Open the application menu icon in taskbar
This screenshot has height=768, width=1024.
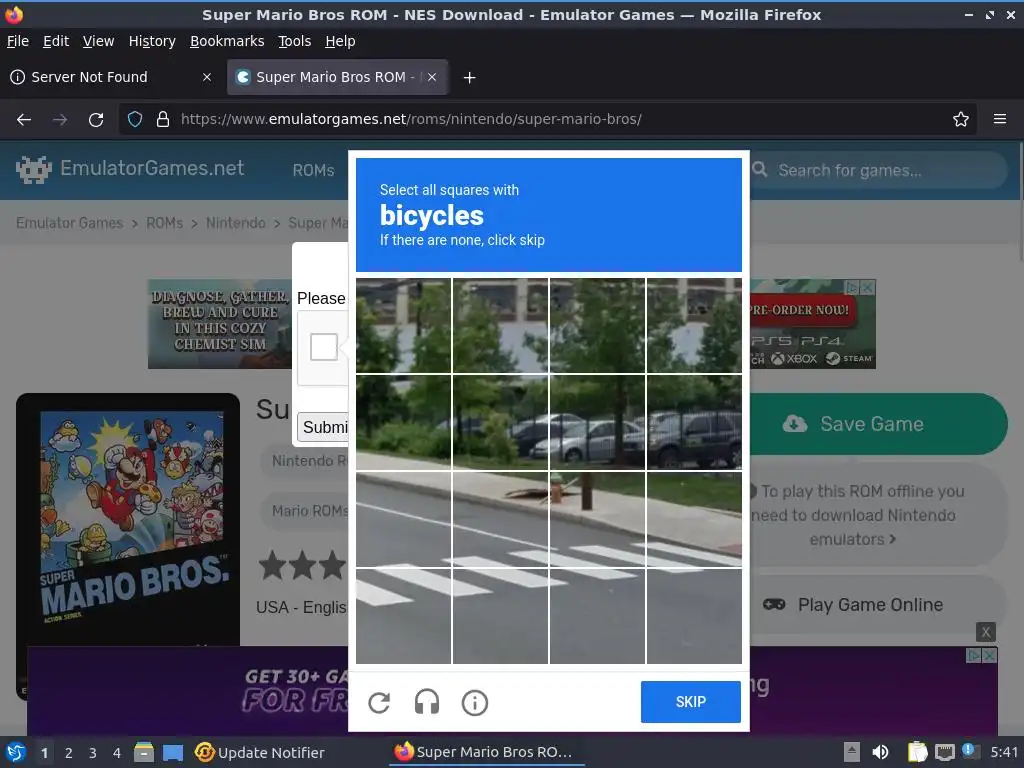coord(15,752)
